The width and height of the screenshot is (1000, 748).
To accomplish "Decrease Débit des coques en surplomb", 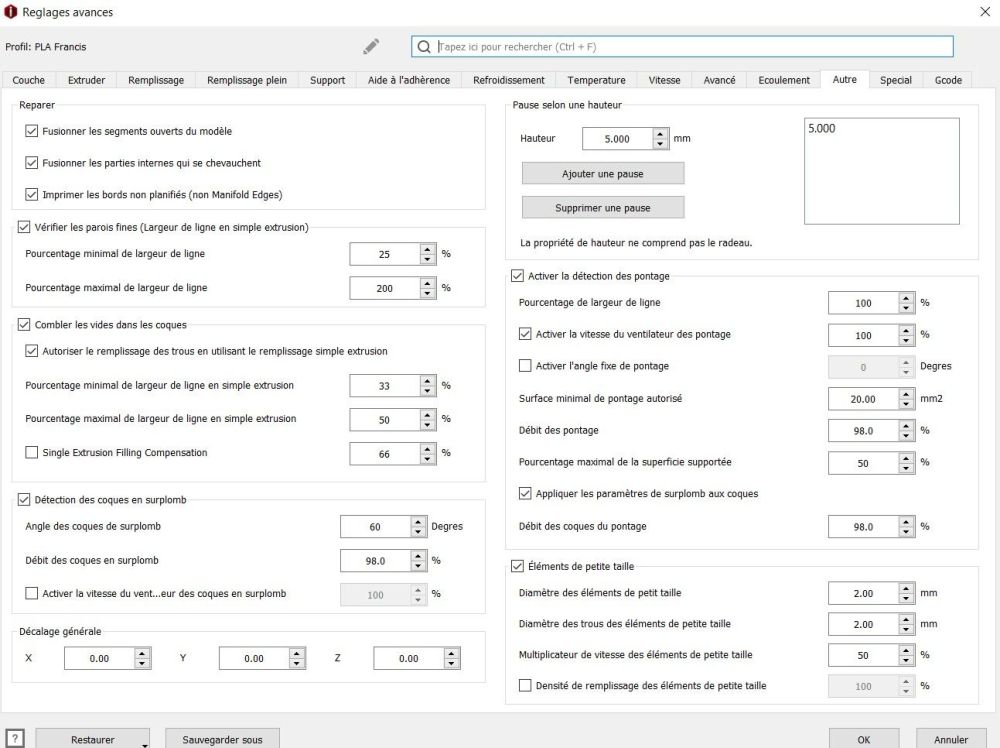I will coord(418,566).
